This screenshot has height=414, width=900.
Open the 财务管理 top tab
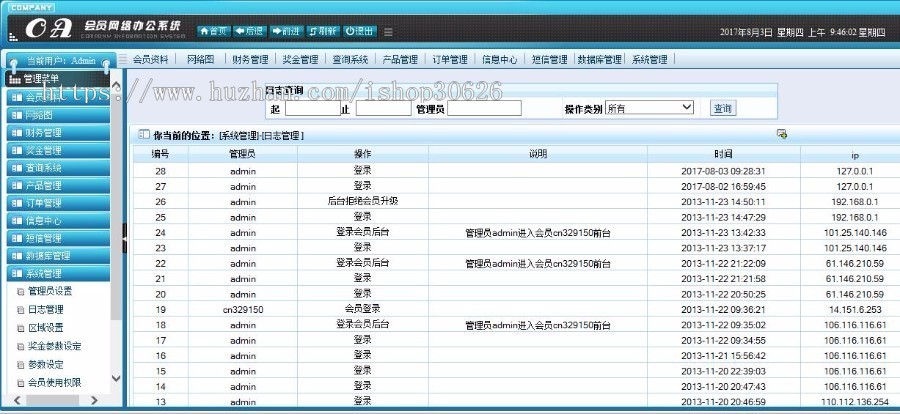250,59
